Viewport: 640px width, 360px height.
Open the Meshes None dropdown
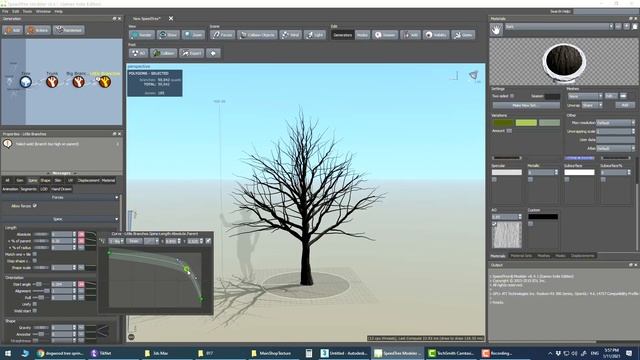pyautogui.click(x=585, y=96)
